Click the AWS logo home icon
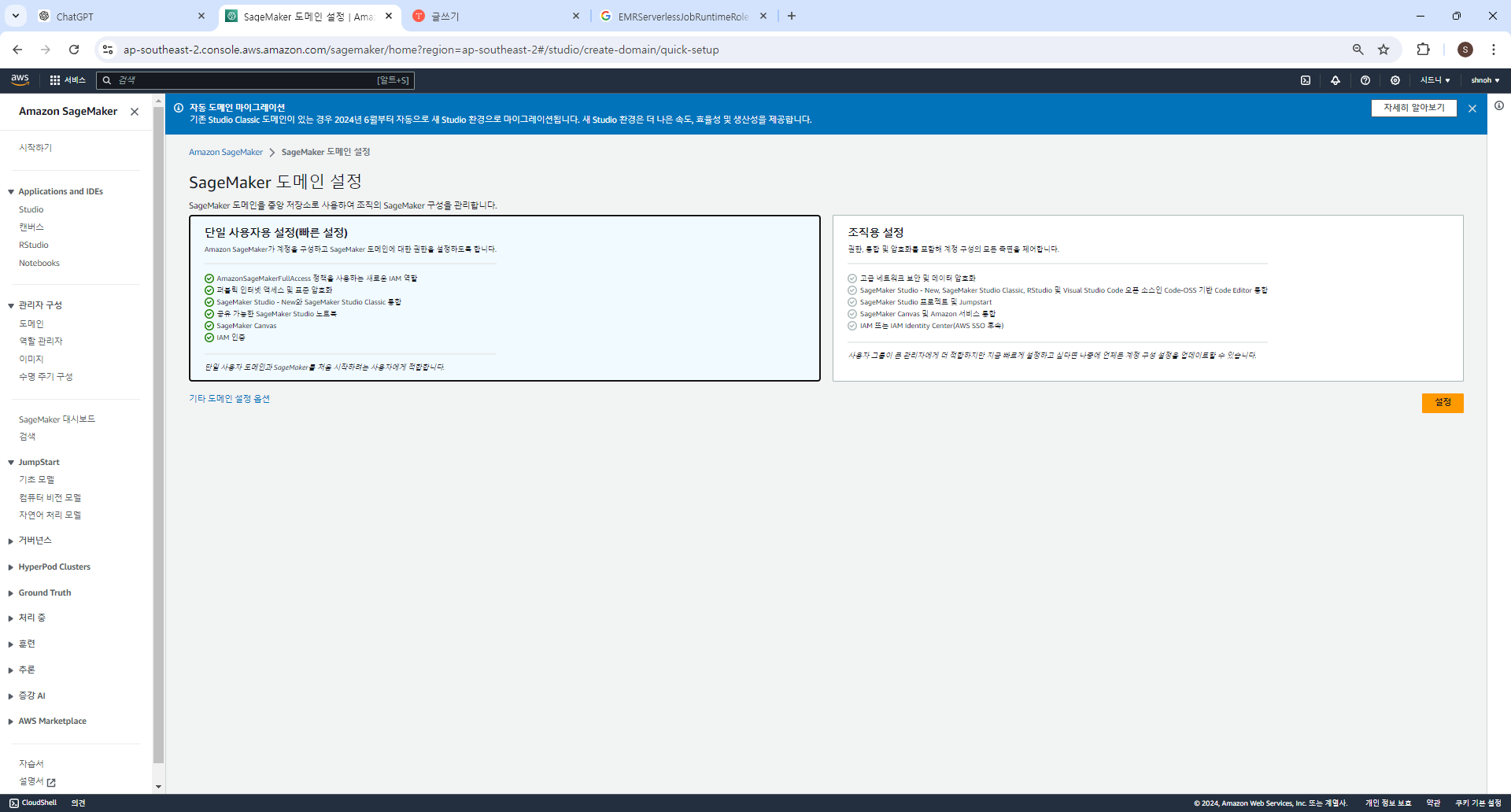 (x=20, y=79)
